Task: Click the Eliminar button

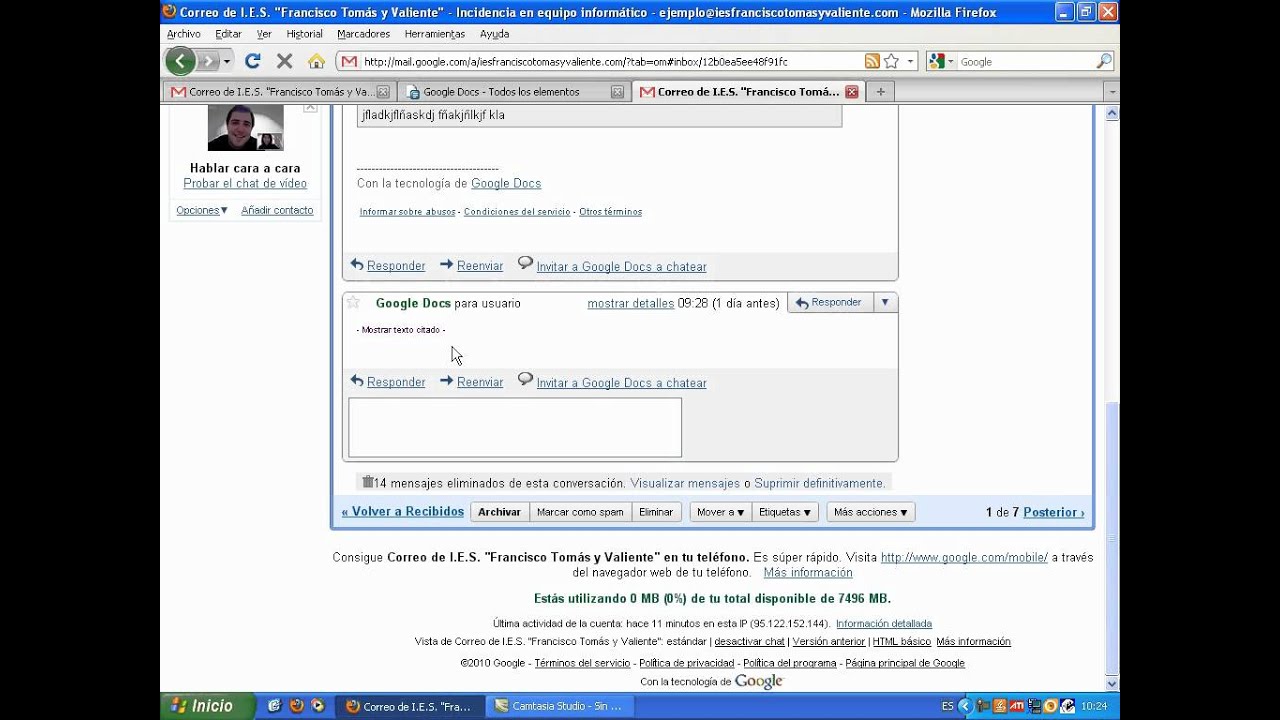Action: coord(656,512)
